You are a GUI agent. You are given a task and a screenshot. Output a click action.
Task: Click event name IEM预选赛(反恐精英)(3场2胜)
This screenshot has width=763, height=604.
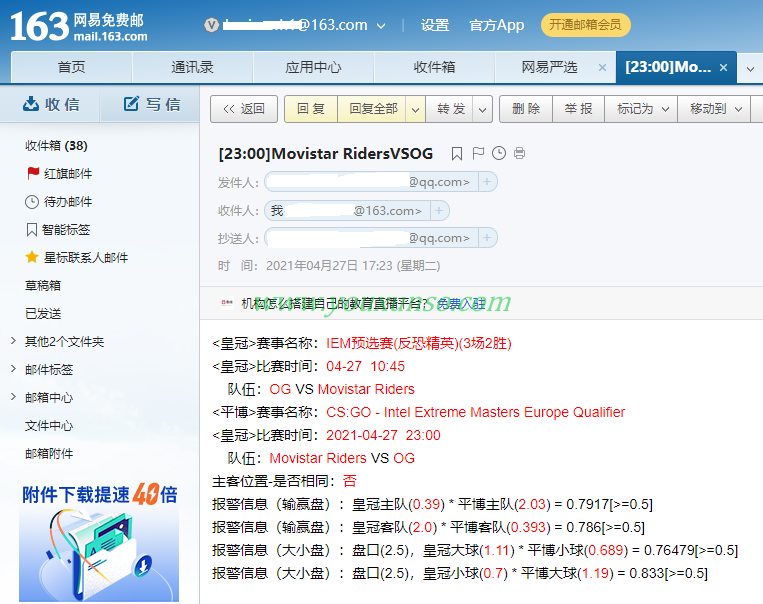click(419, 344)
